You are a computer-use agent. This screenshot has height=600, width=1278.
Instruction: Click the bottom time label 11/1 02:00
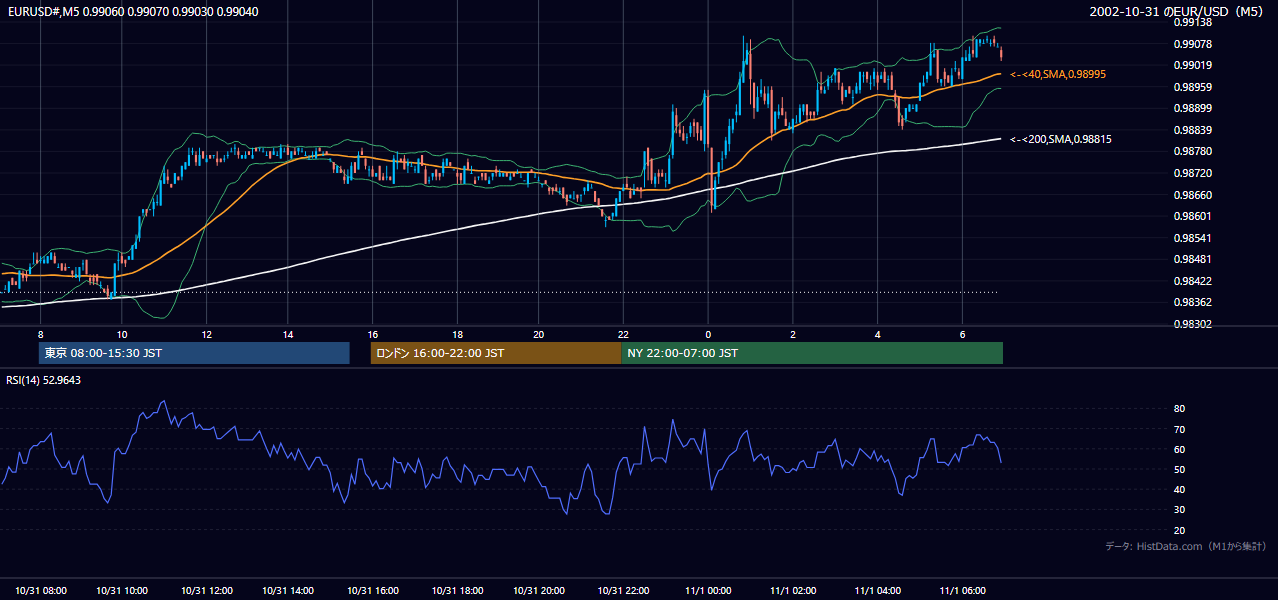coord(794,591)
